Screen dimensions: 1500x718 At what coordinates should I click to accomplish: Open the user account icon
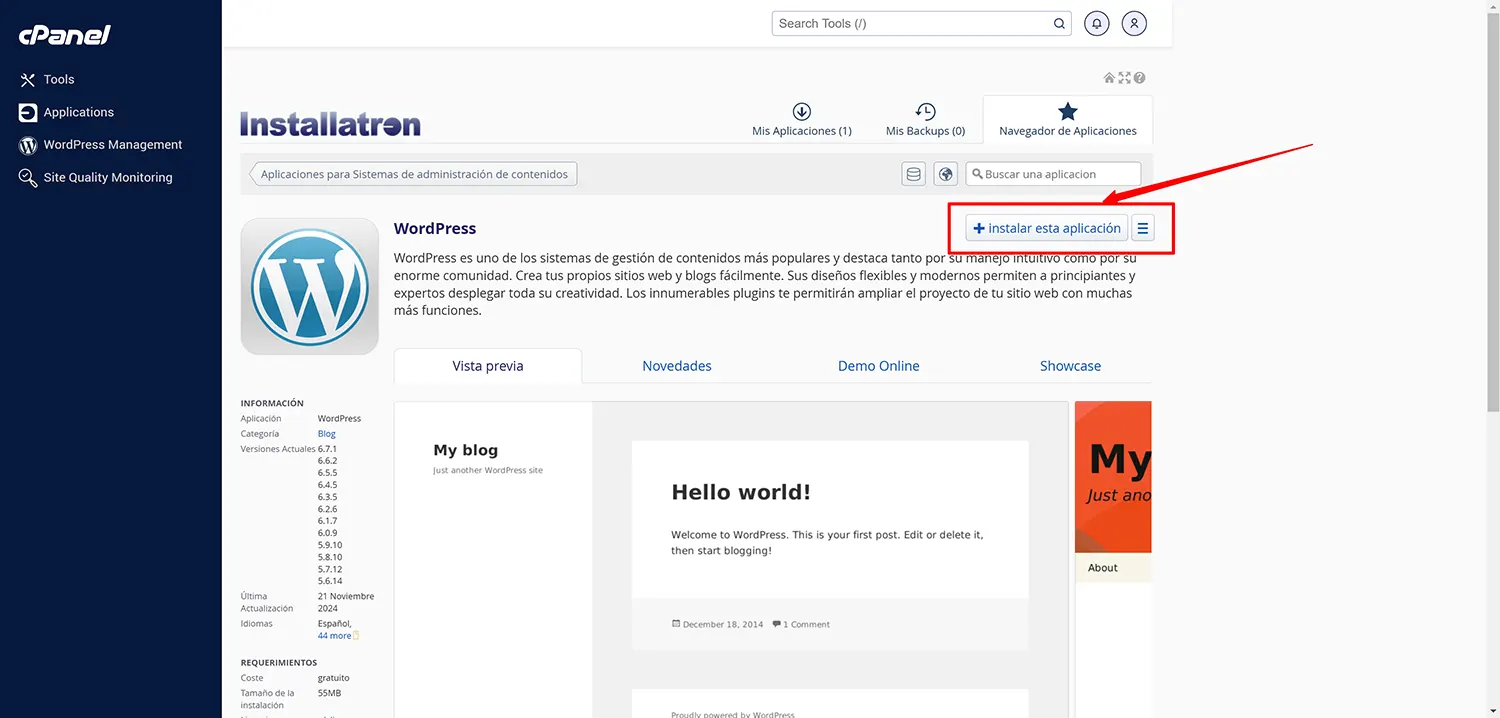coord(1134,22)
